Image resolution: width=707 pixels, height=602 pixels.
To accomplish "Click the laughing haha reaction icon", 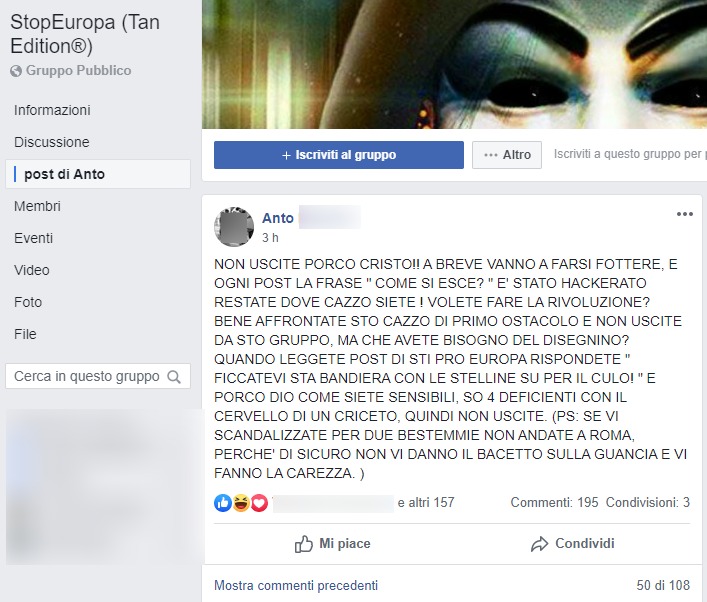I will pos(241,502).
